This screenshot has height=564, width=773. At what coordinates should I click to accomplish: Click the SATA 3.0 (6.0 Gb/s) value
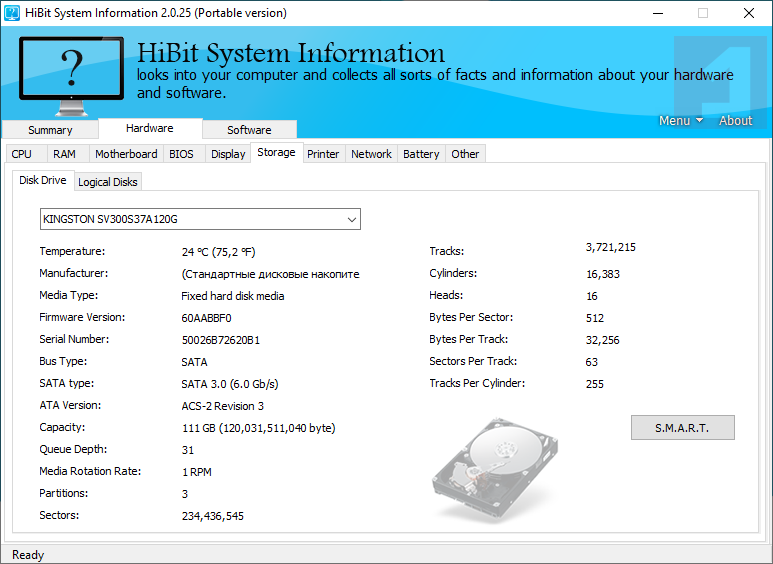tap(230, 384)
